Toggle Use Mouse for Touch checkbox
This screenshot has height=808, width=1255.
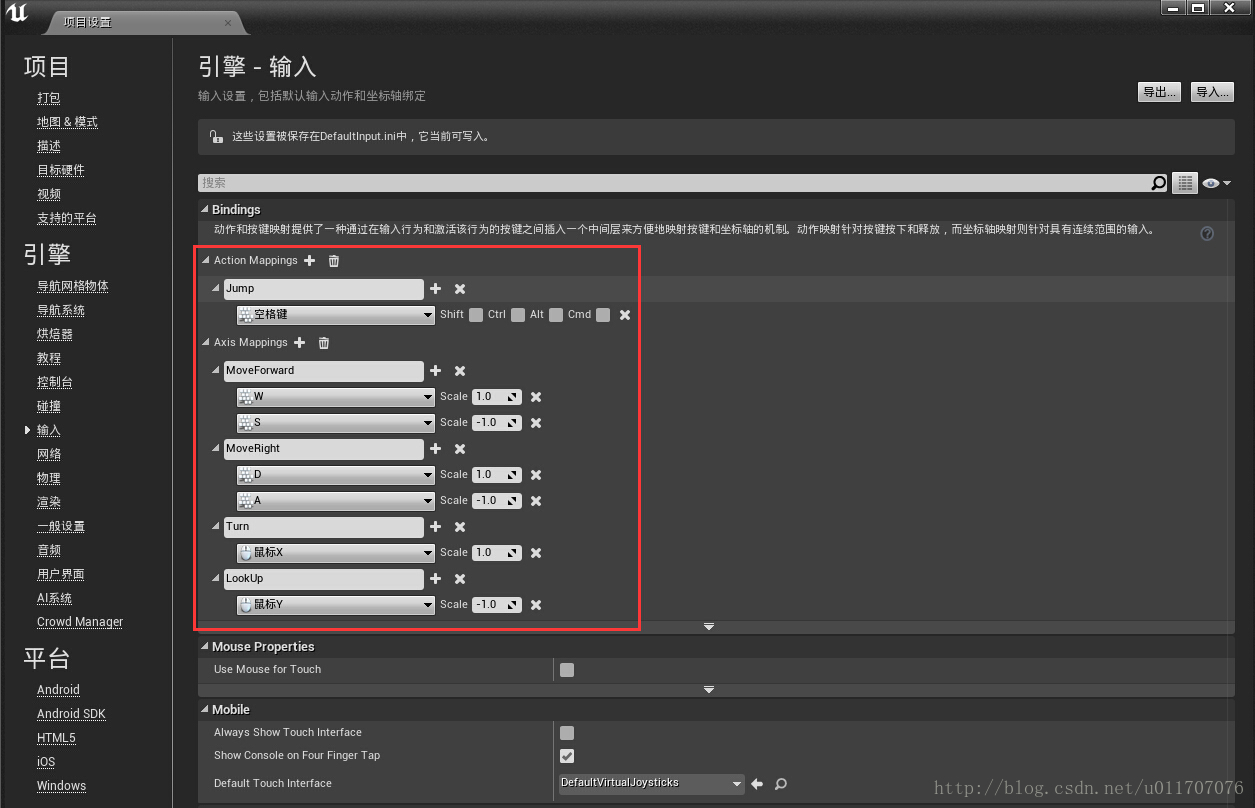(x=567, y=670)
